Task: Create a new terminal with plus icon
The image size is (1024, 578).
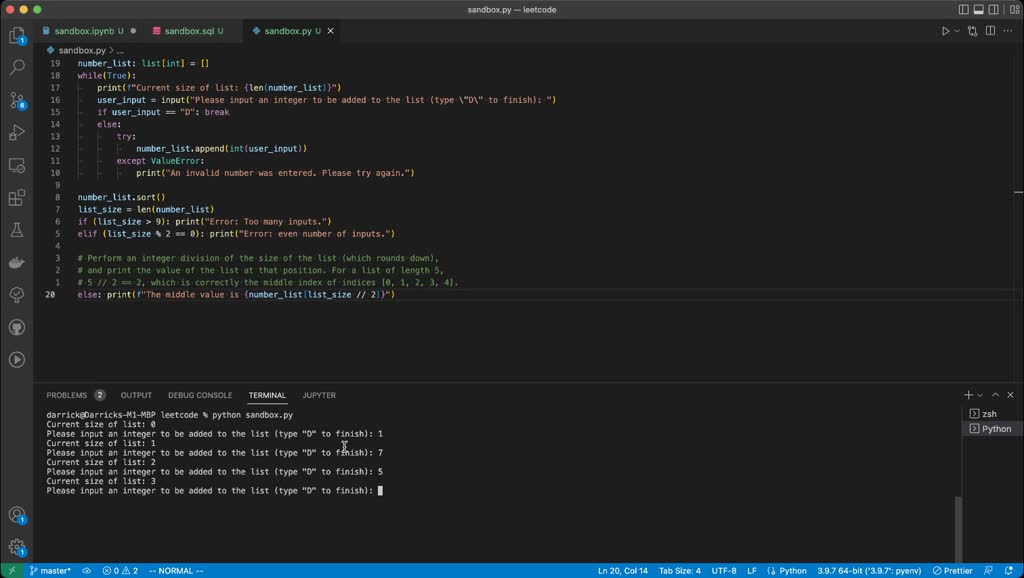Action: point(968,395)
